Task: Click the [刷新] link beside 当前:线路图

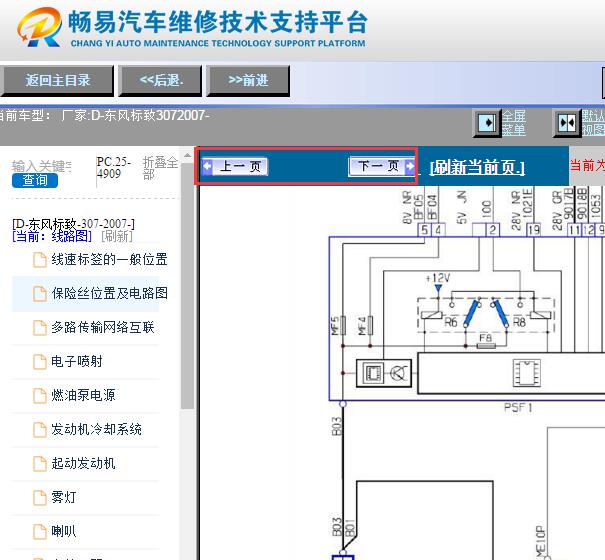Action: [x=117, y=236]
